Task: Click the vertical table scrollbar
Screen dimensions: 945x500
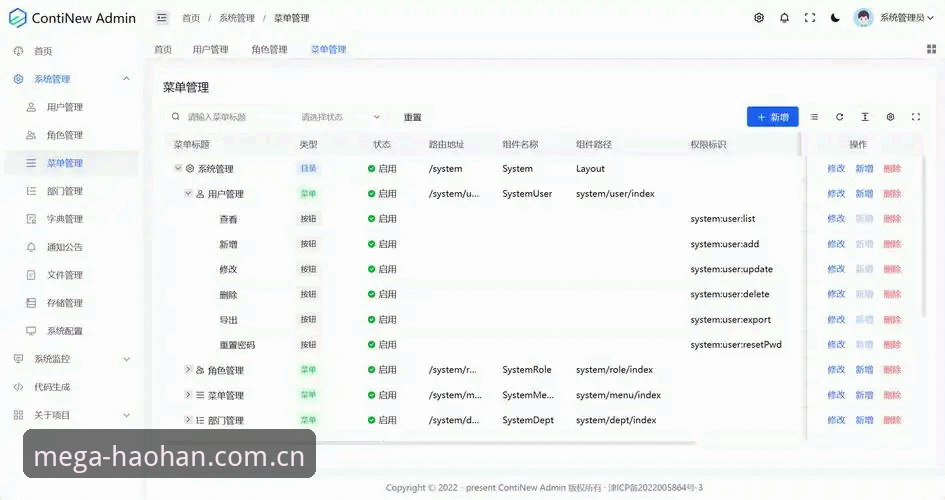Action: pos(923,235)
